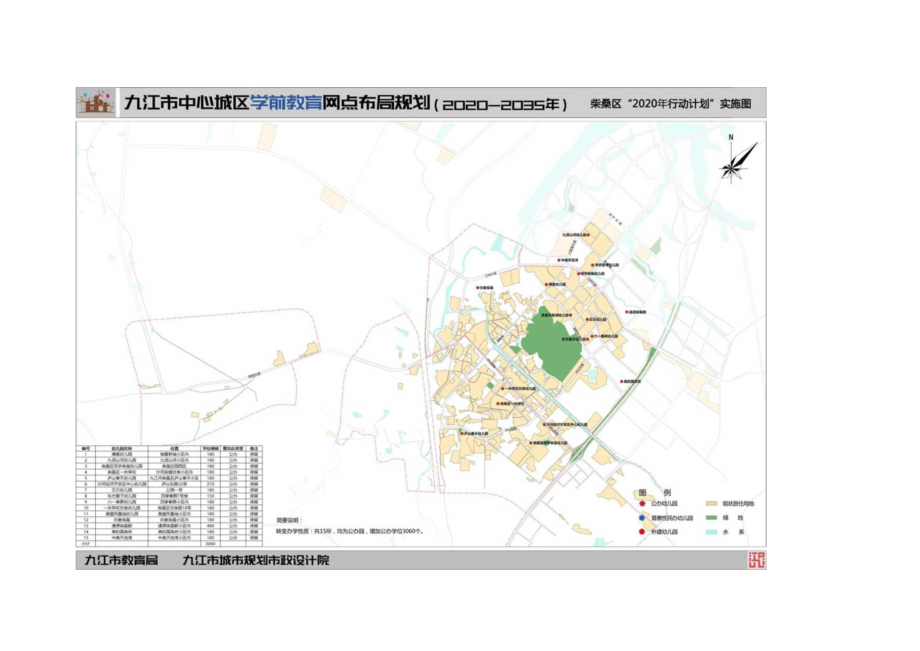Click the yellow residential land color swatch
The height and width of the screenshot is (651, 920).
710,504
